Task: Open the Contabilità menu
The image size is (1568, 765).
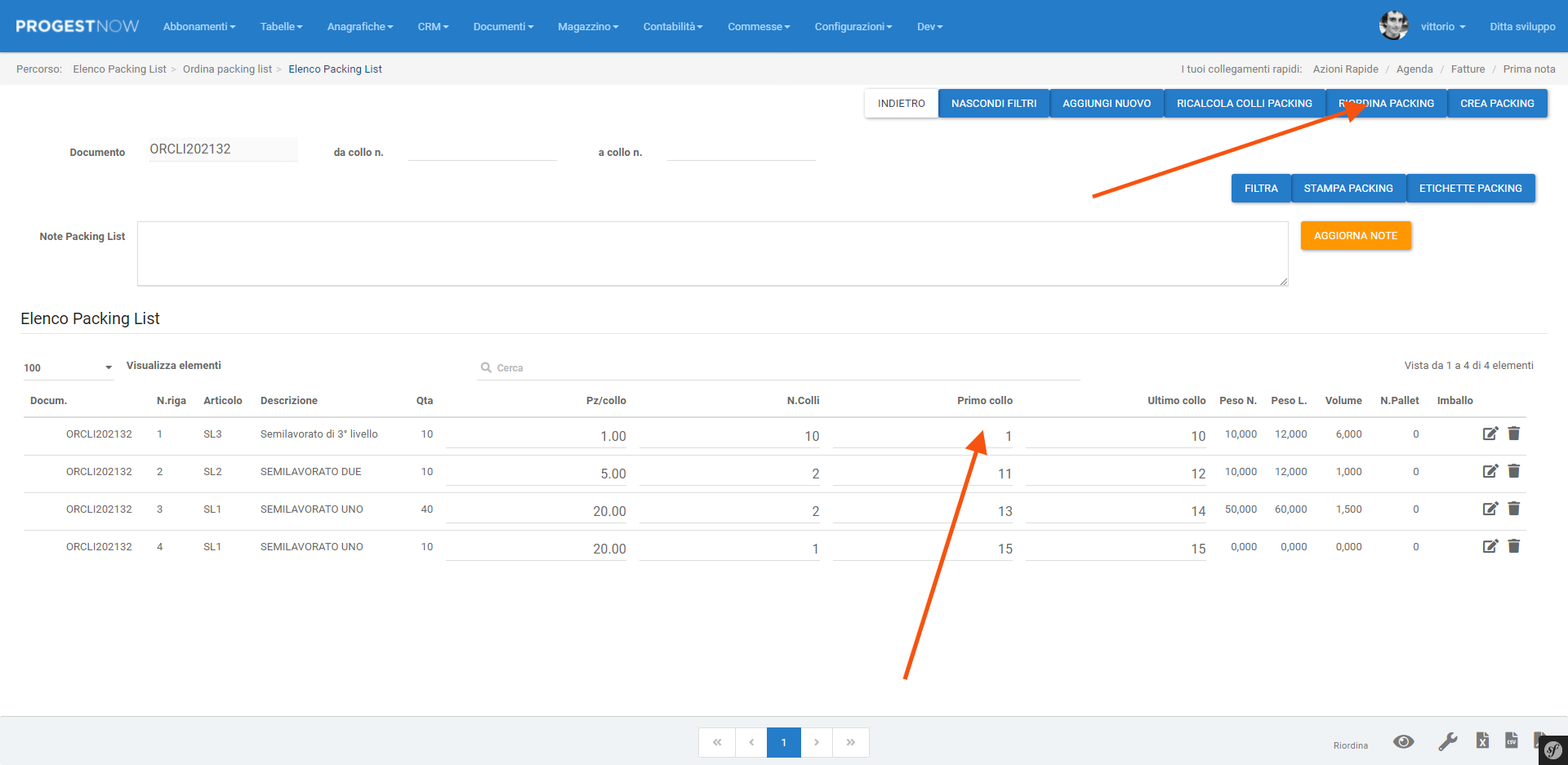Action: tap(672, 27)
